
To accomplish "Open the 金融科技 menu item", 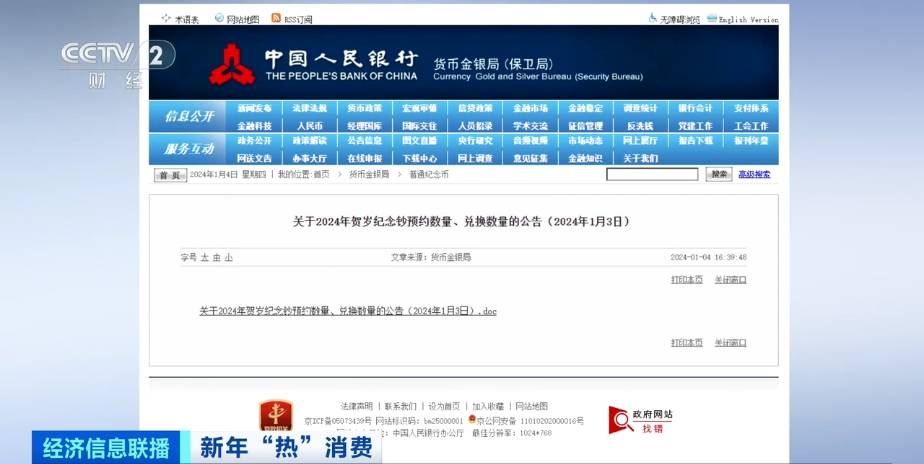I will 255,126.
